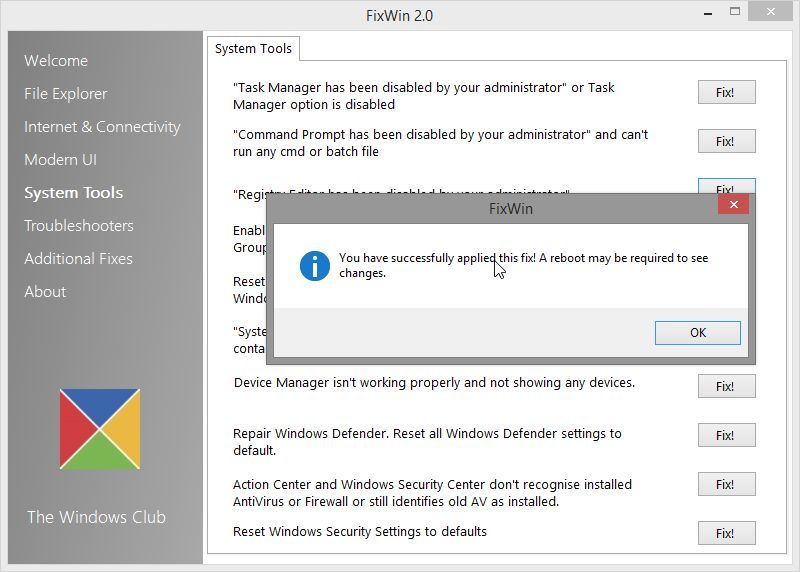Click the 'successfully applied this fix' message

pyautogui.click(x=523, y=265)
